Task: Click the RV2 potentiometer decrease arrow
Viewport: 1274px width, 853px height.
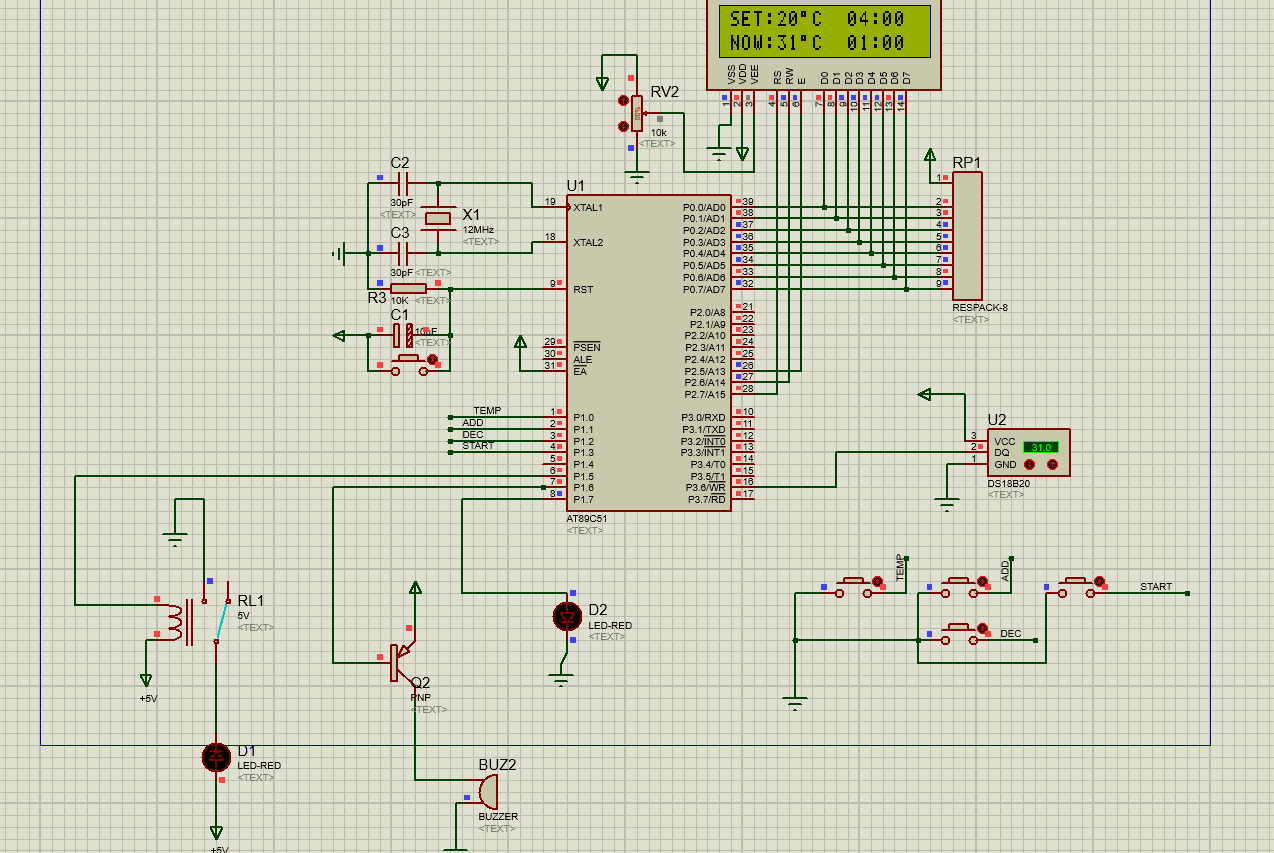Action: [623, 126]
